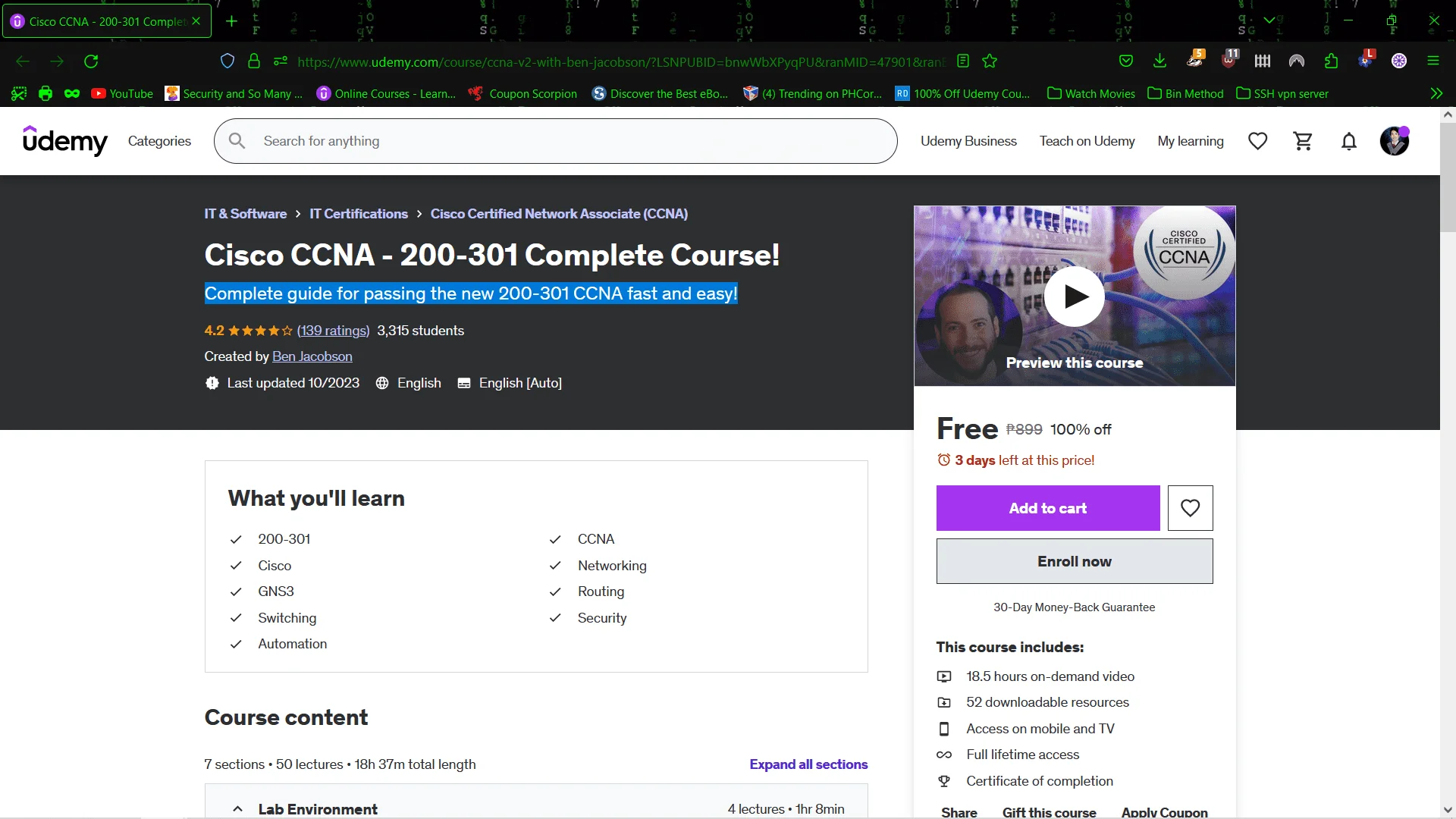Open the Bin Method bookmark folder
The image size is (1456, 819).
tap(1185, 93)
